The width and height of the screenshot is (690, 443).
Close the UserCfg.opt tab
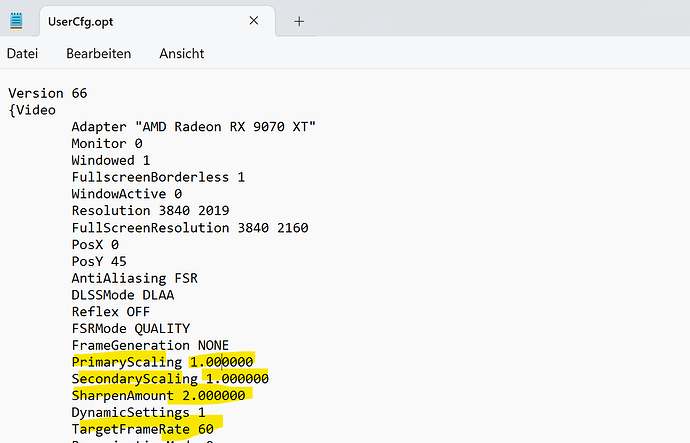[x=253, y=21]
